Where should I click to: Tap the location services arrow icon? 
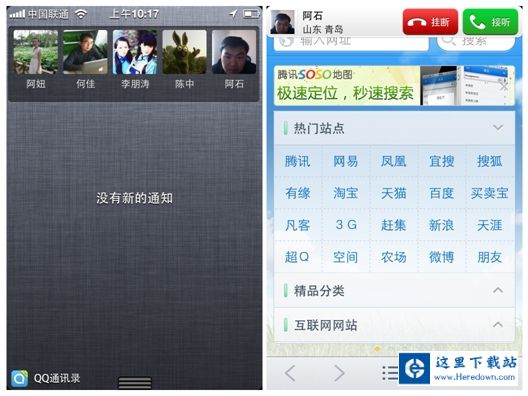[x=233, y=14]
